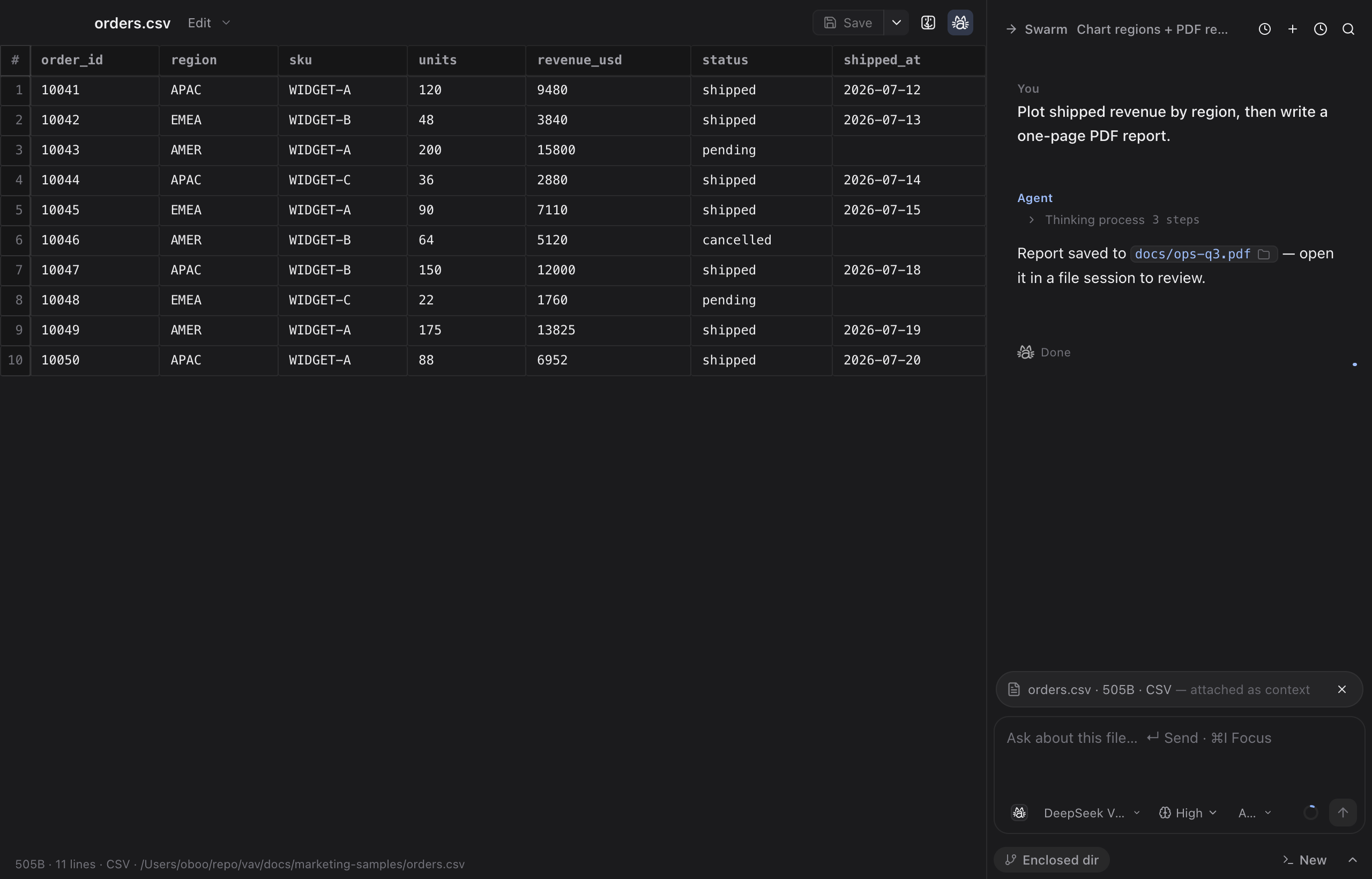Click the Swarm label in chat header
Viewport: 1372px width, 879px height.
(1046, 29)
